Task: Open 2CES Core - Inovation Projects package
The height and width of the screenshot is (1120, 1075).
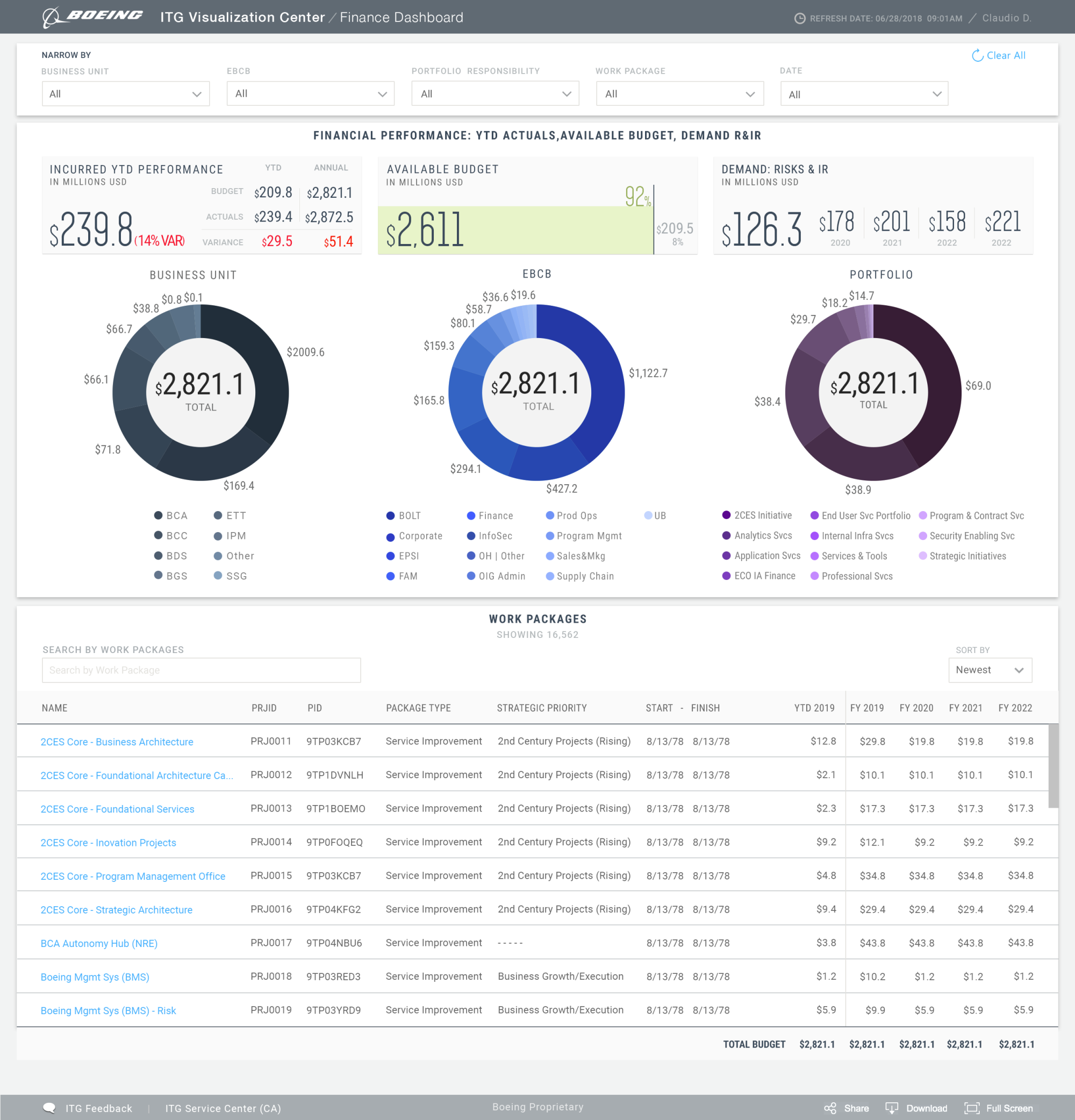Action: (108, 843)
